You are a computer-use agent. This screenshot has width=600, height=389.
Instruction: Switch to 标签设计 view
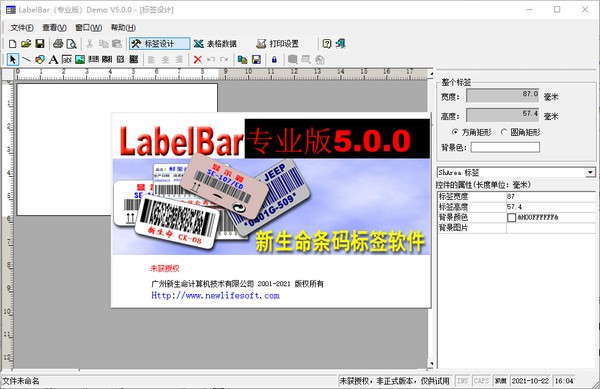pos(159,44)
